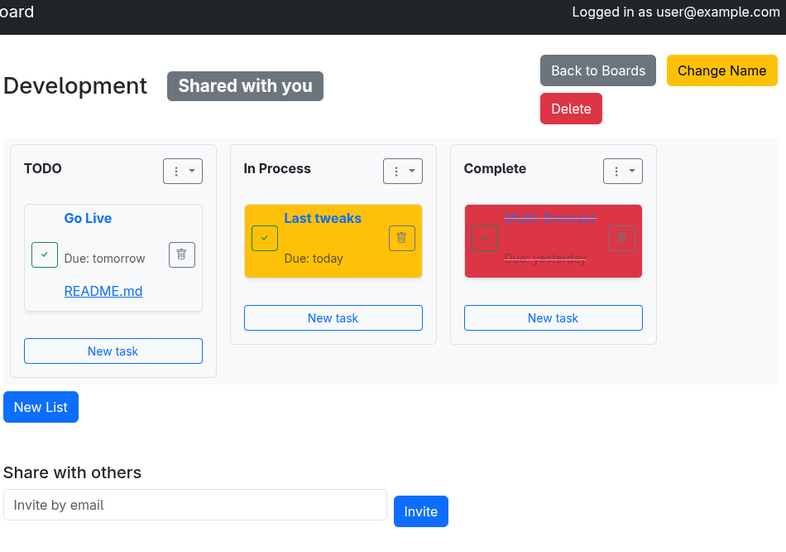Click trash icon on Last tweaks task
This screenshot has width=786, height=552.
click(401, 238)
